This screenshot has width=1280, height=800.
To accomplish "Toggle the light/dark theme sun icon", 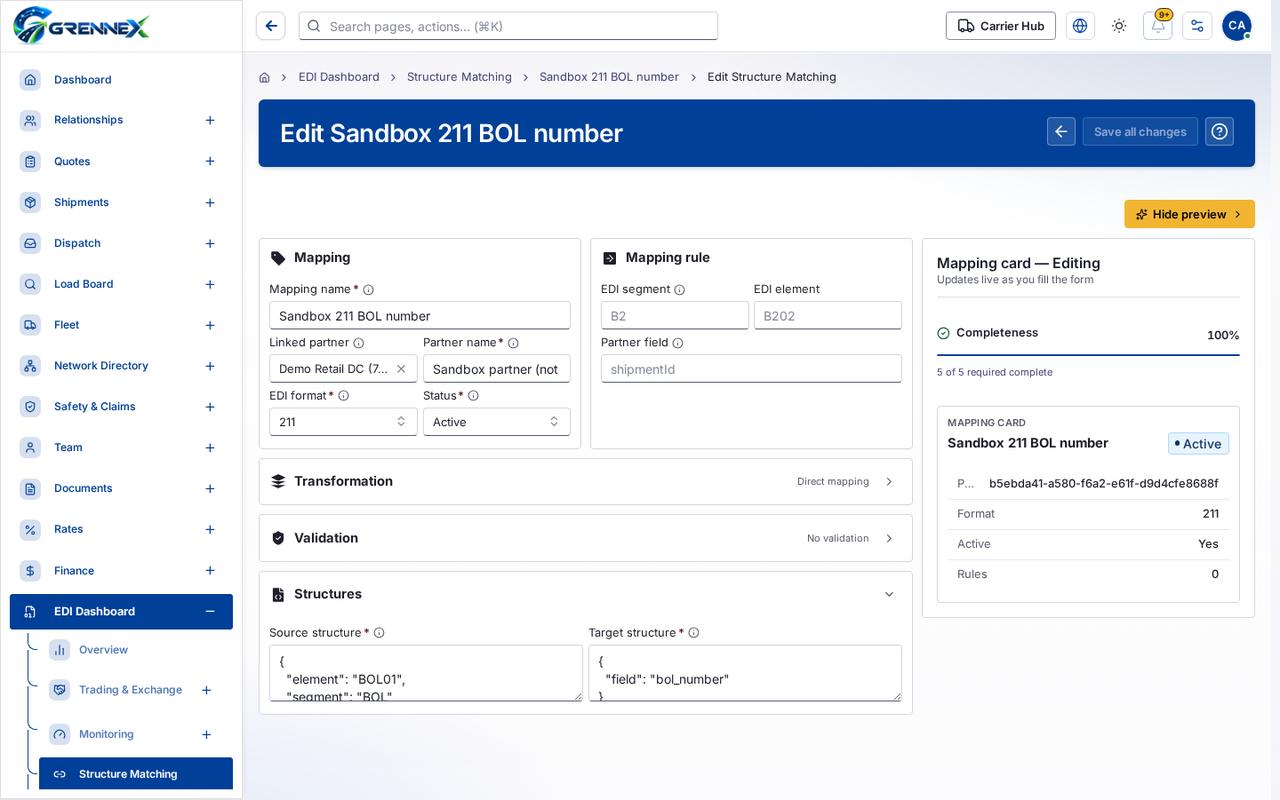I will [1119, 26].
